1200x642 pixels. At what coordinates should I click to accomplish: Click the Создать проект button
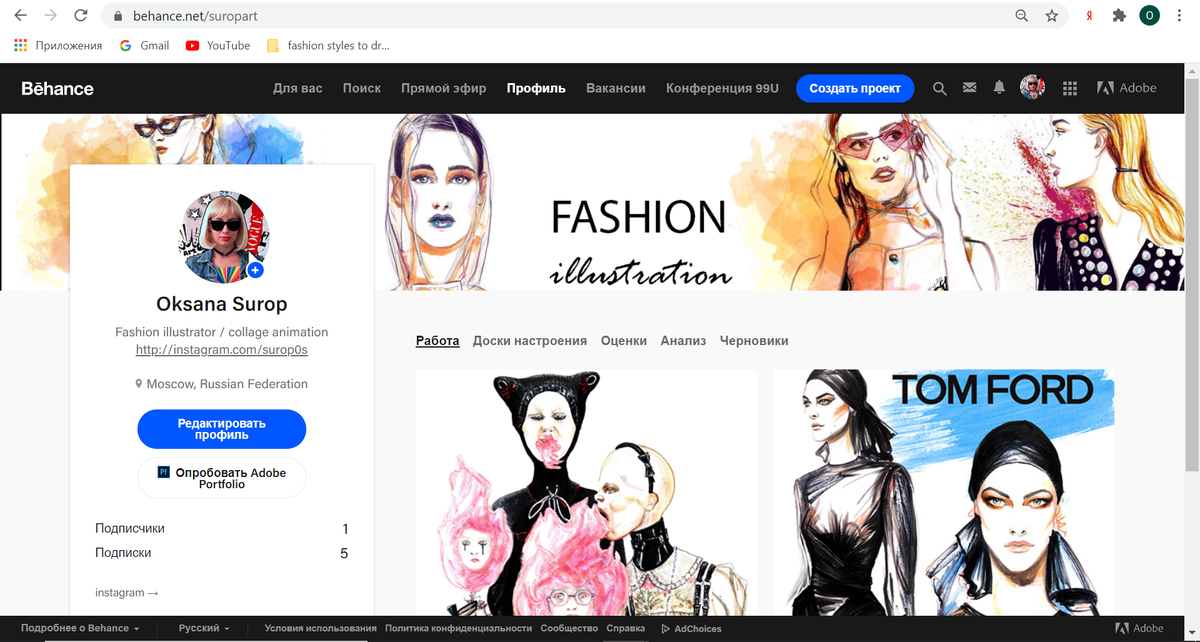coord(855,88)
